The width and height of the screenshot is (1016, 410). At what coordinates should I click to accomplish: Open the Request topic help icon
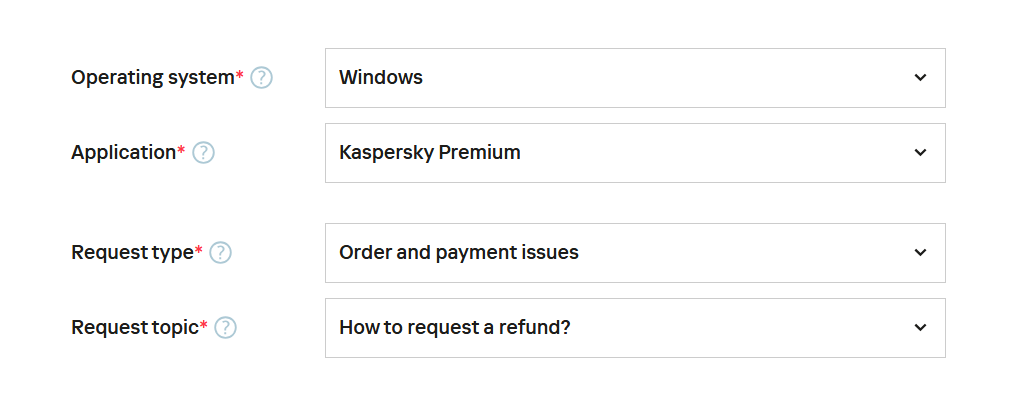click(225, 328)
